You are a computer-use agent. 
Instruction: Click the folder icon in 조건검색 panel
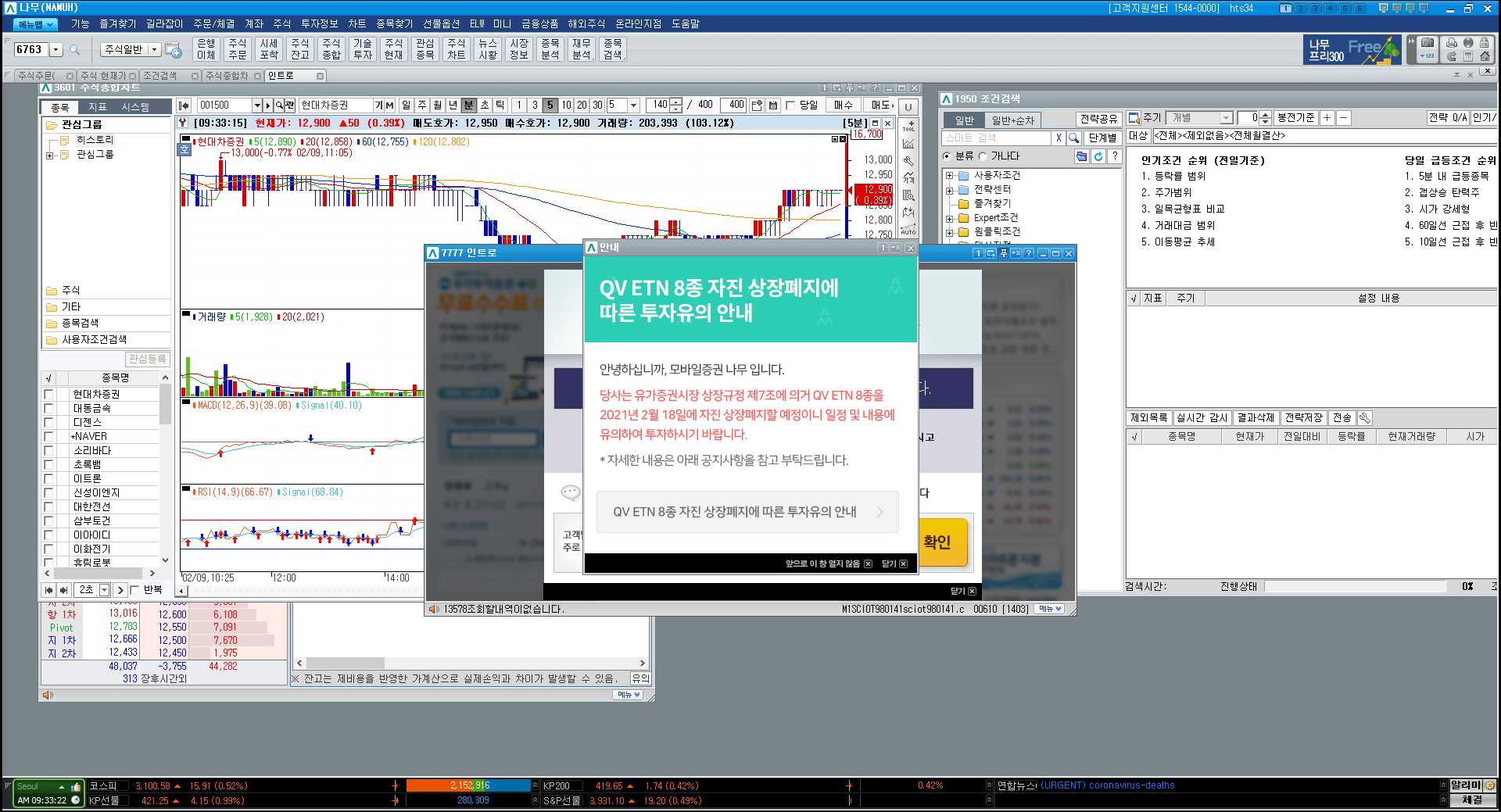coord(1082,156)
